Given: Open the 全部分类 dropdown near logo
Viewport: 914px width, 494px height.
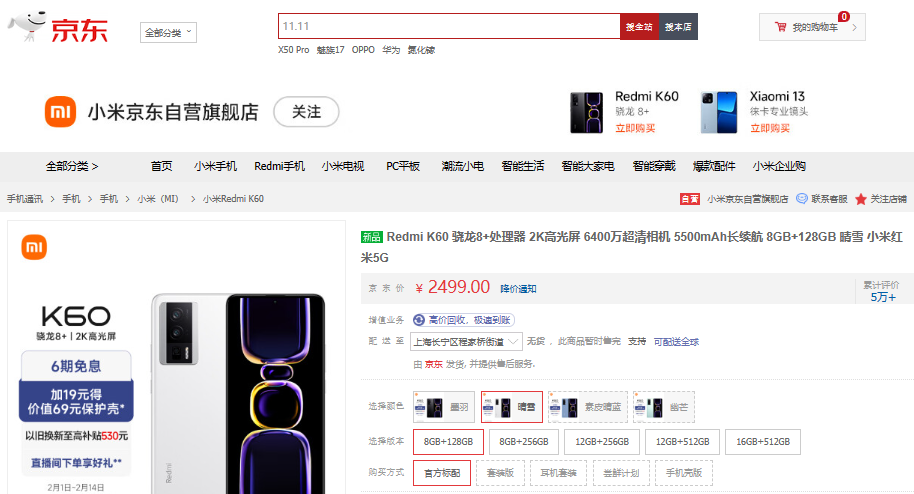Looking at the screenshot, I should coord(168,33).
